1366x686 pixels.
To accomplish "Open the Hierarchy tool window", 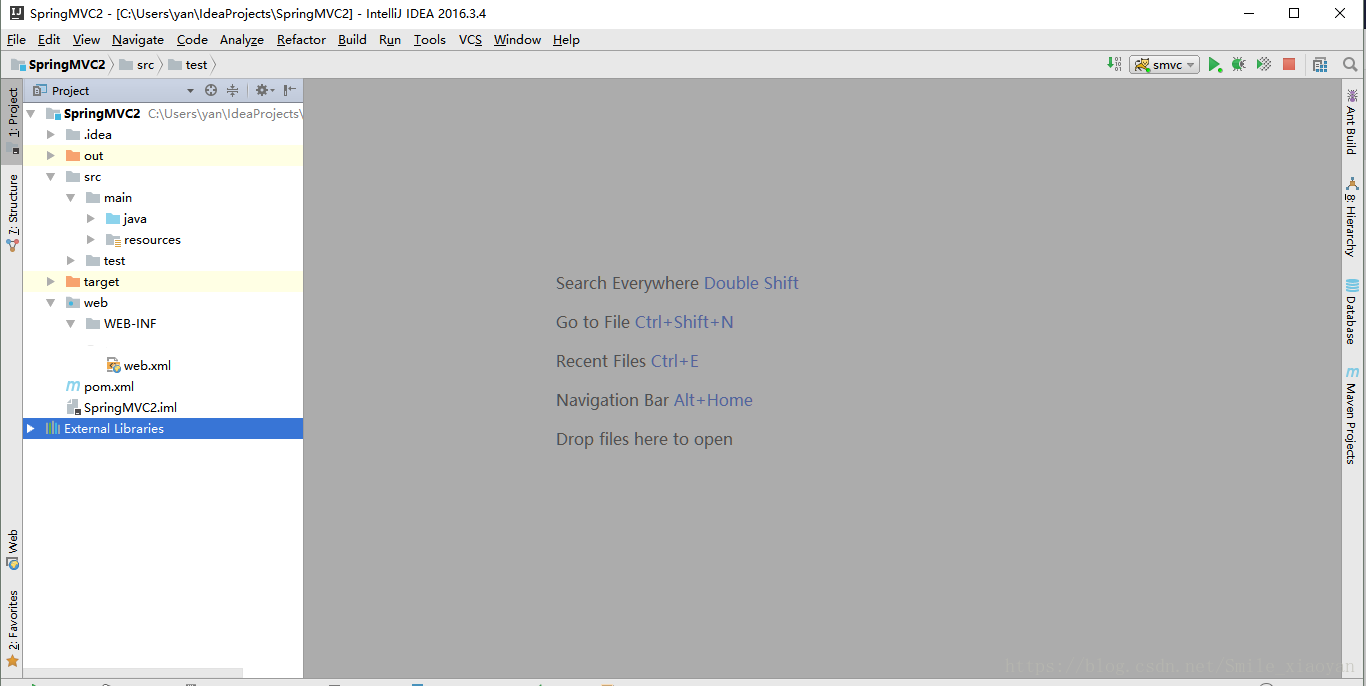I will pos(1352,217).
